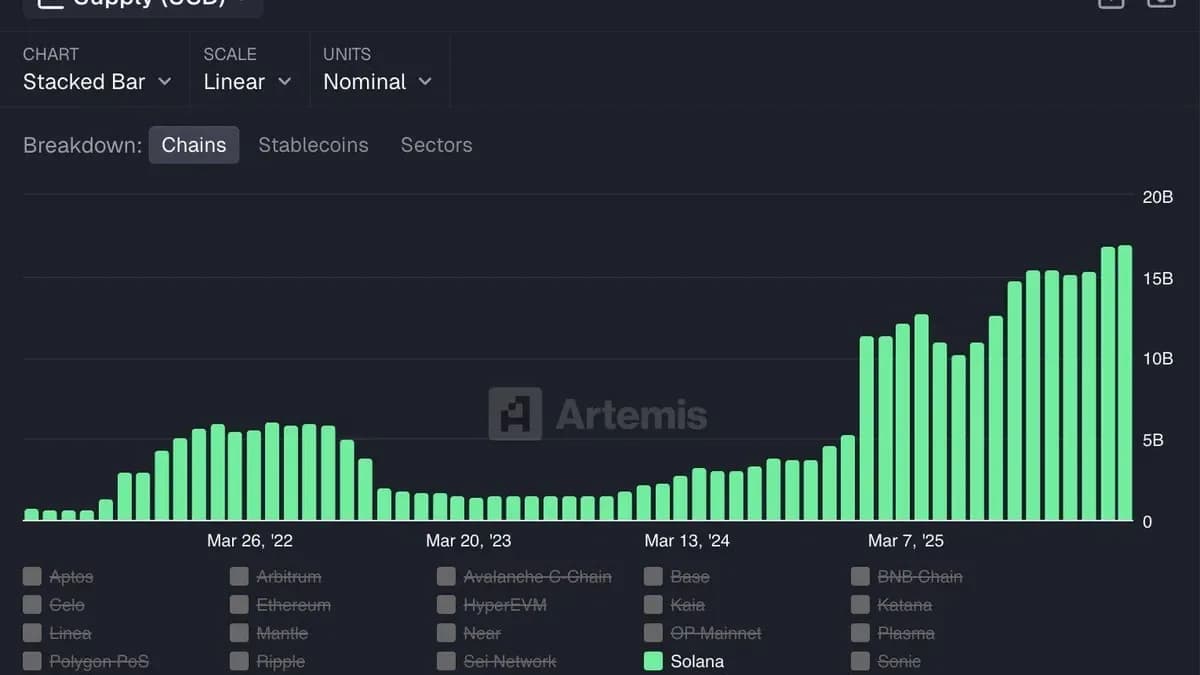The image size is (1200, 675).
Task: Enable the Avalanche C-Chain checkbox
Action: 446,576
